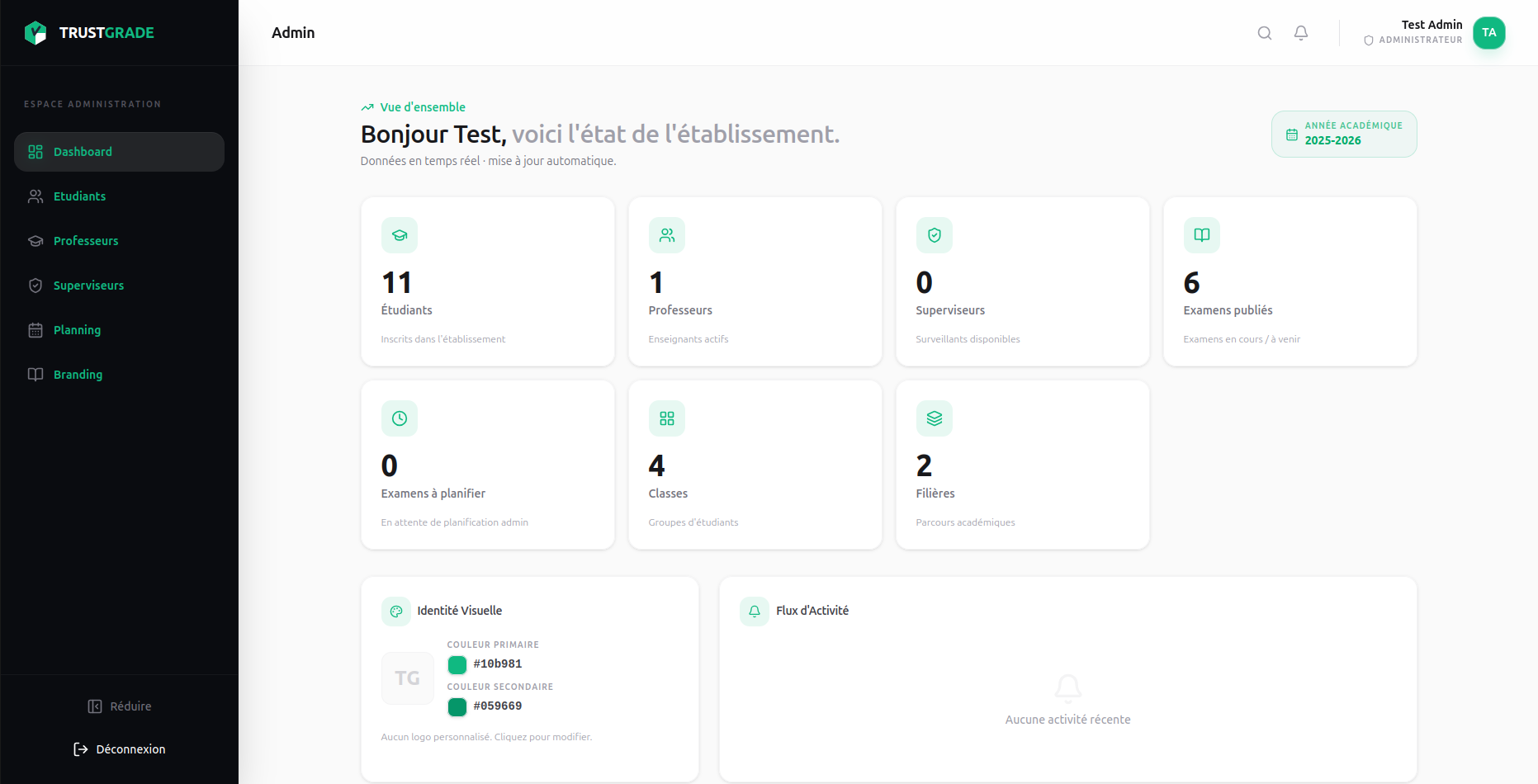Collapse sidebar with Réduire button
1538x784 pixels.
click(120, 706)
